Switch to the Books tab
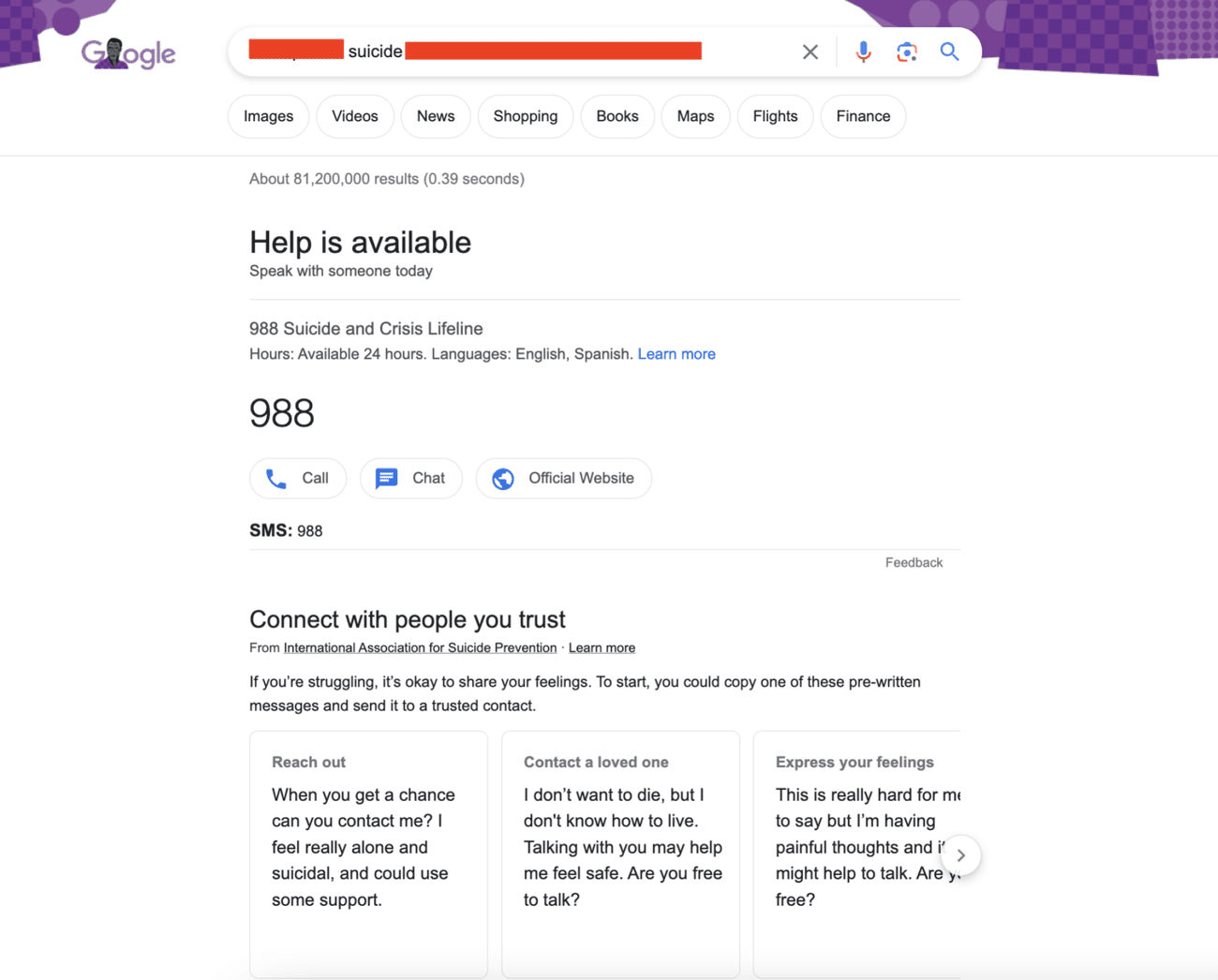 (x=616, y=116)
